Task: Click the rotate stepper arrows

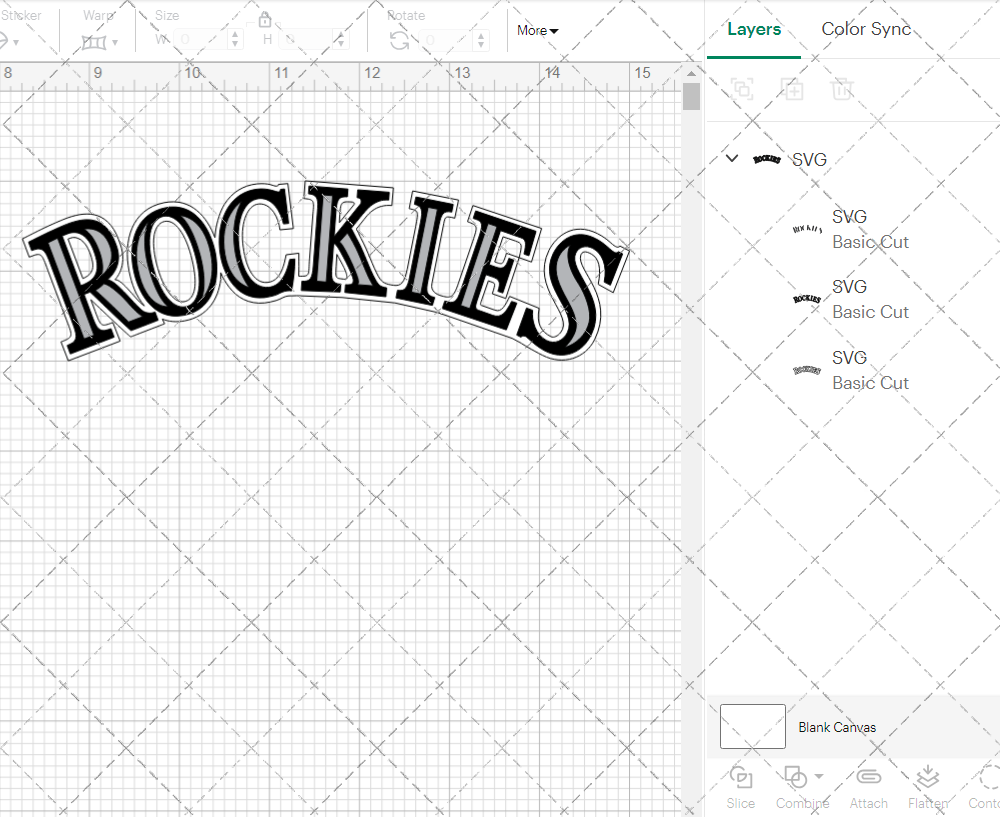Action: click(x=482, y=40)
